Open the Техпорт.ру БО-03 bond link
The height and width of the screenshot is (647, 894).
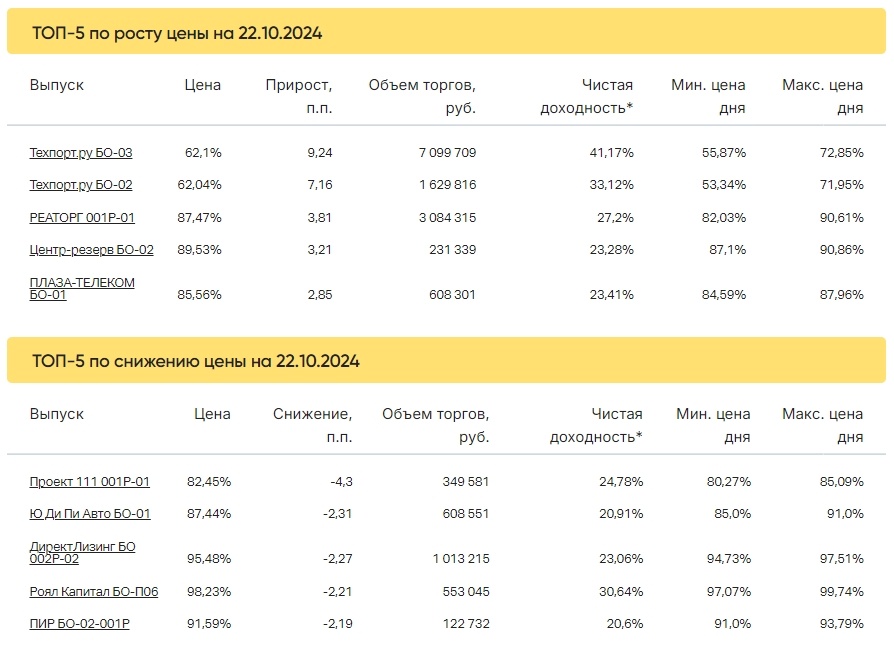[x=80, y=153]
